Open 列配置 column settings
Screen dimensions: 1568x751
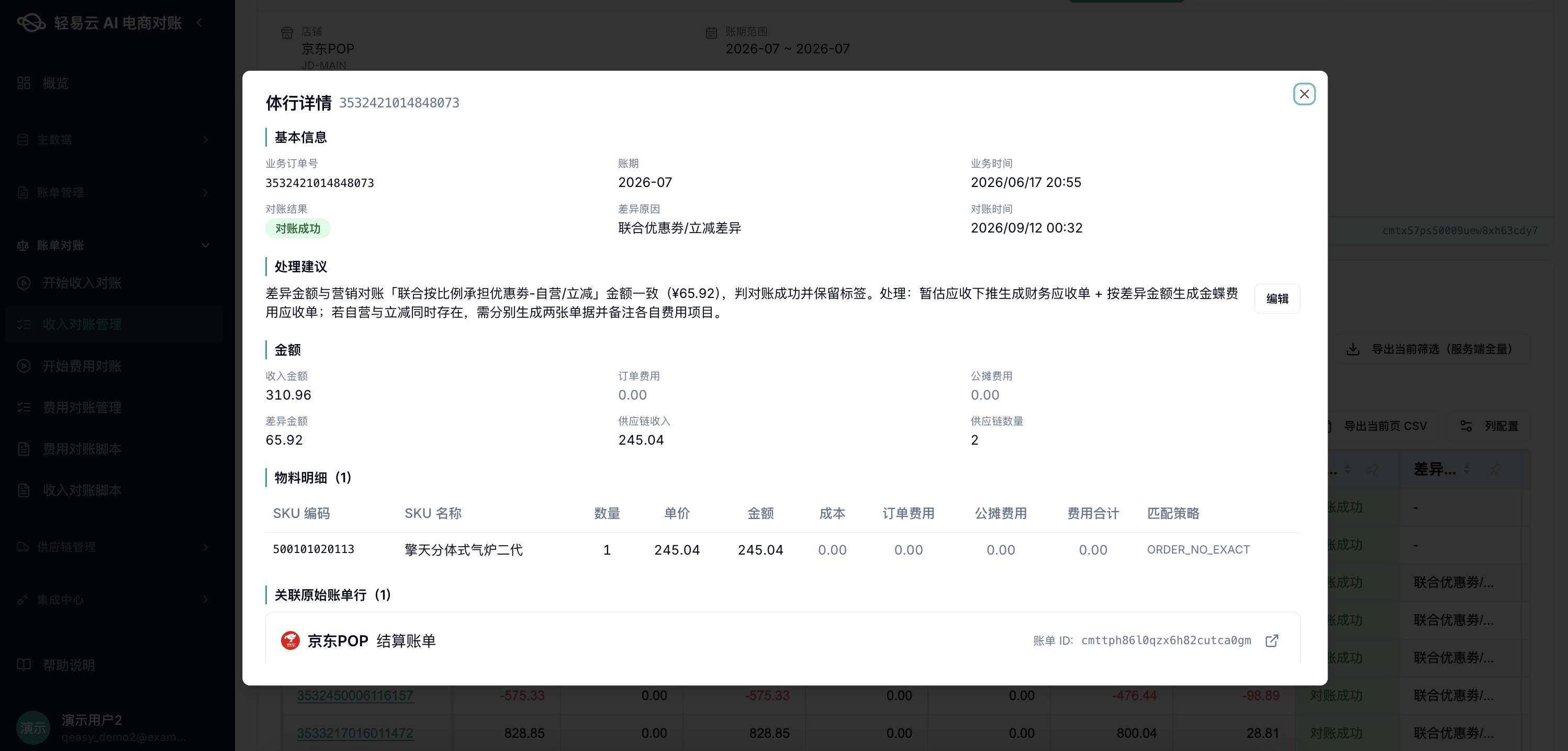[x=1489, y=426]
